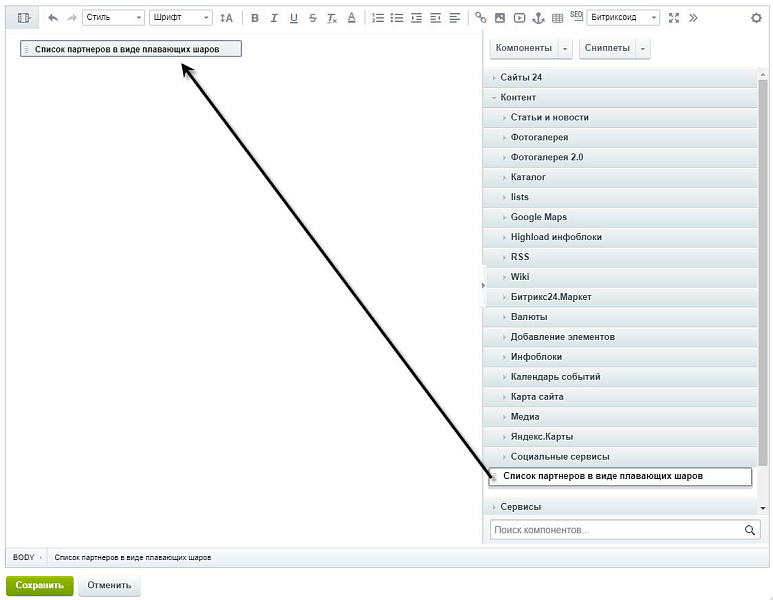Toggle bold formatting
This screenshot has height=600, width=773.
(255, 18)
